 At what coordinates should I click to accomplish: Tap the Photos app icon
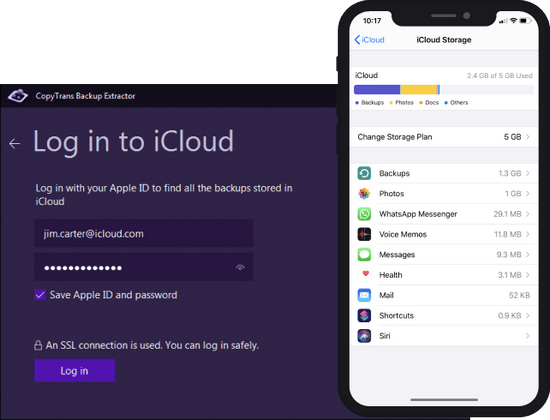pos(364,194)
